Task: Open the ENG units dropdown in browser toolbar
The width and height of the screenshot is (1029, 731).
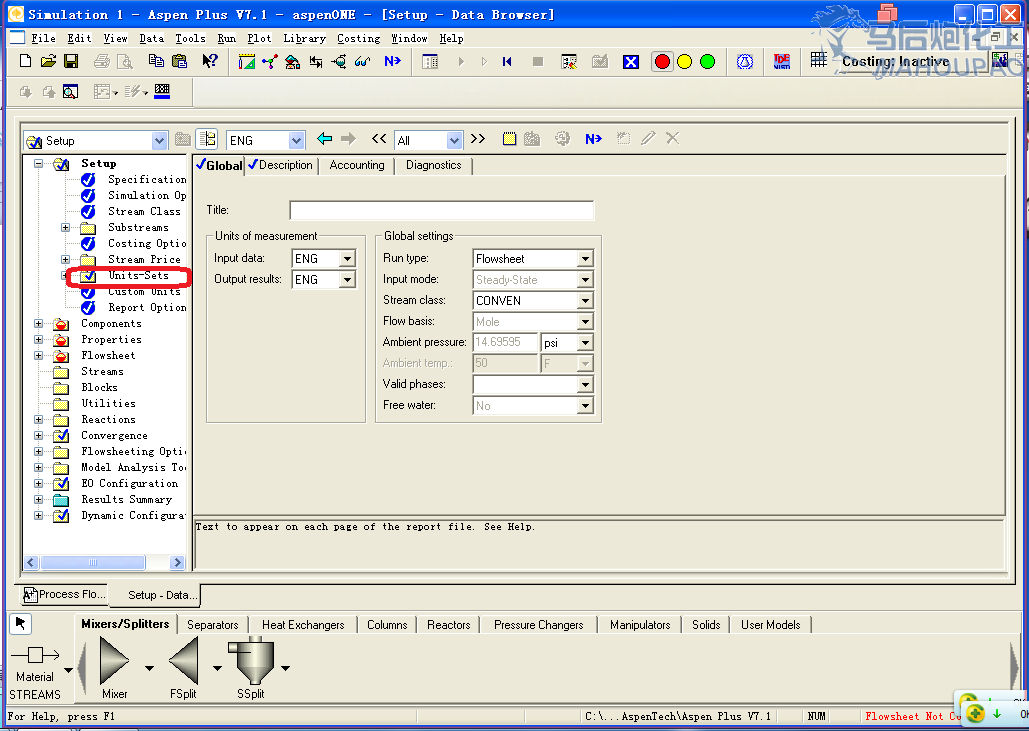Action: [x=296, y=140]
